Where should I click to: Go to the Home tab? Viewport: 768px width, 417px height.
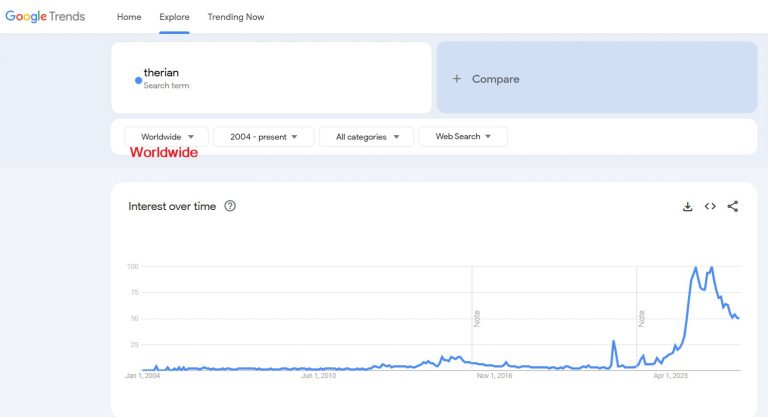[x=129, y=17]
